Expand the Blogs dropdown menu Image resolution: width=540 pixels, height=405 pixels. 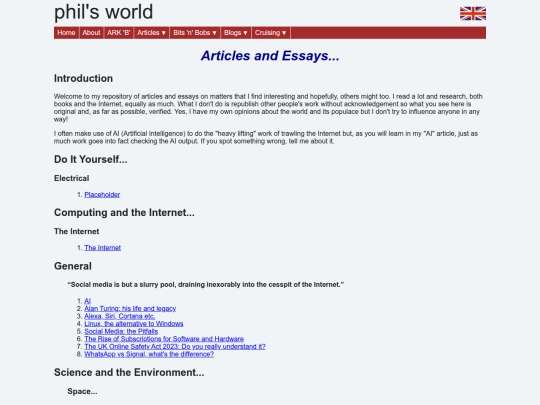(236, 33)
